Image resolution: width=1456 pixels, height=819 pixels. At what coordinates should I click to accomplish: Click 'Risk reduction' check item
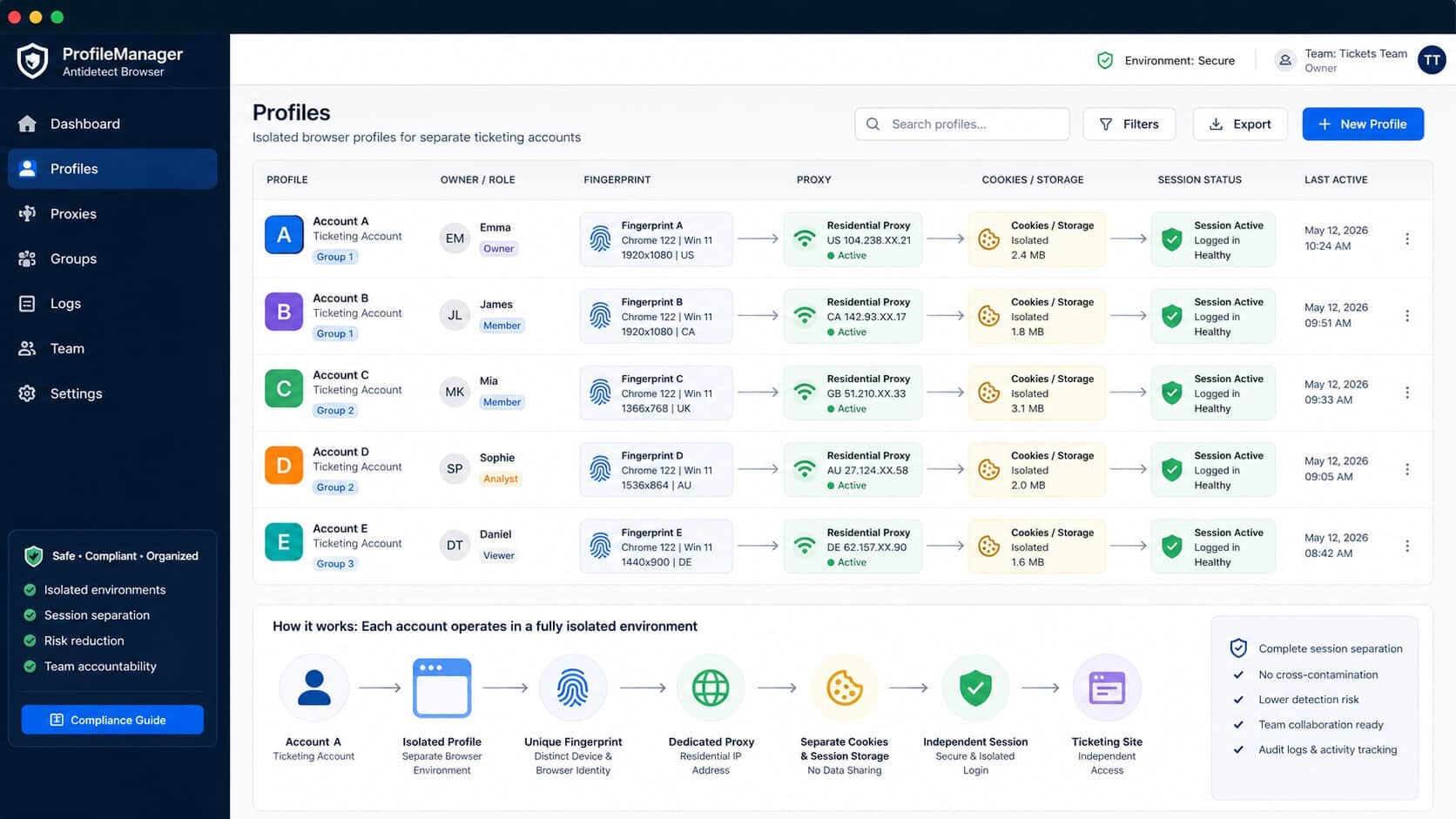tap(73, 641)
